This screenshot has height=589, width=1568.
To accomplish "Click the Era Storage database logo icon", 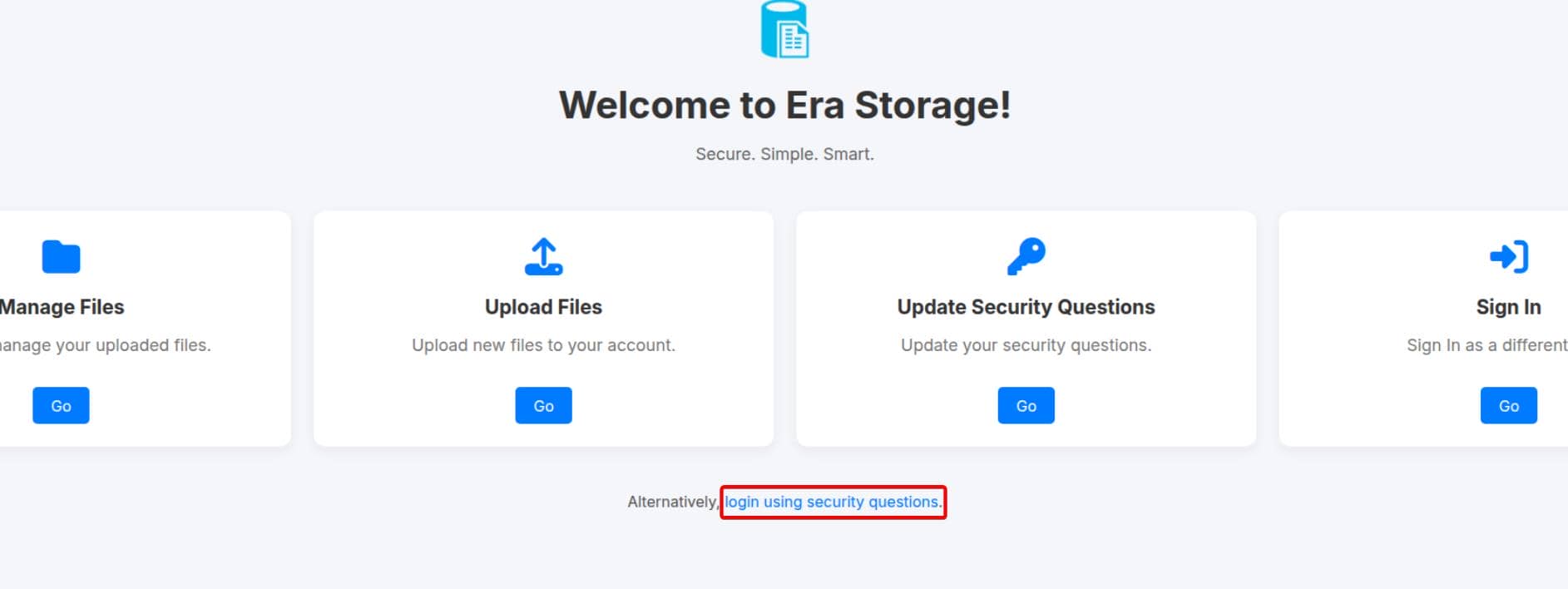I will [x=784, y=29].
